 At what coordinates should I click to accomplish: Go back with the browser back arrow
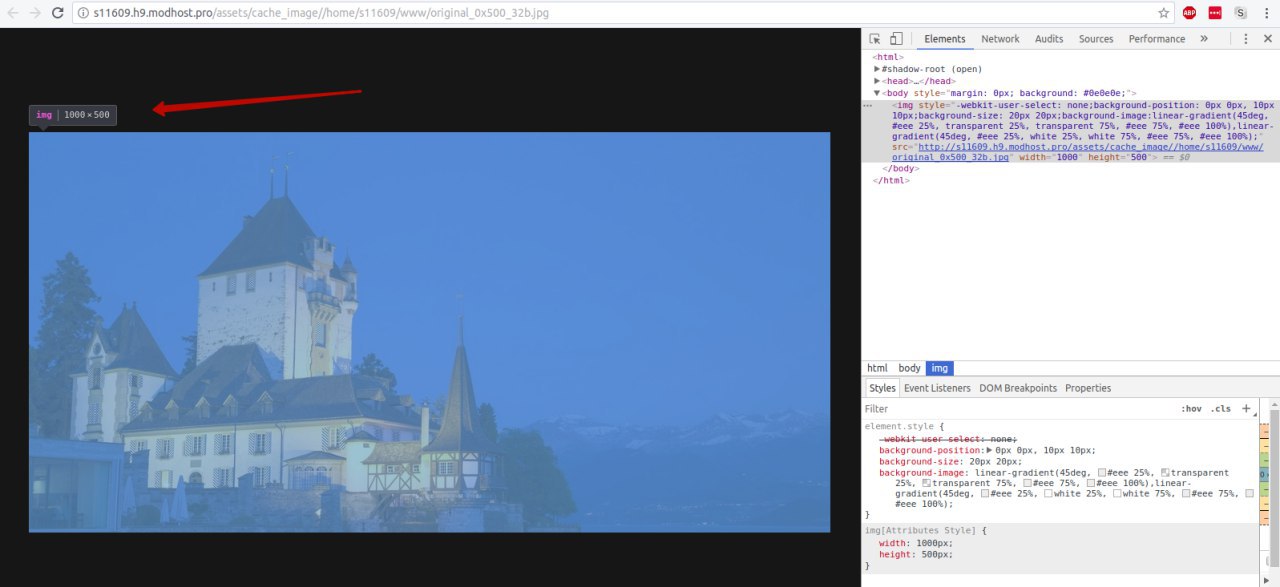[12, 13]
